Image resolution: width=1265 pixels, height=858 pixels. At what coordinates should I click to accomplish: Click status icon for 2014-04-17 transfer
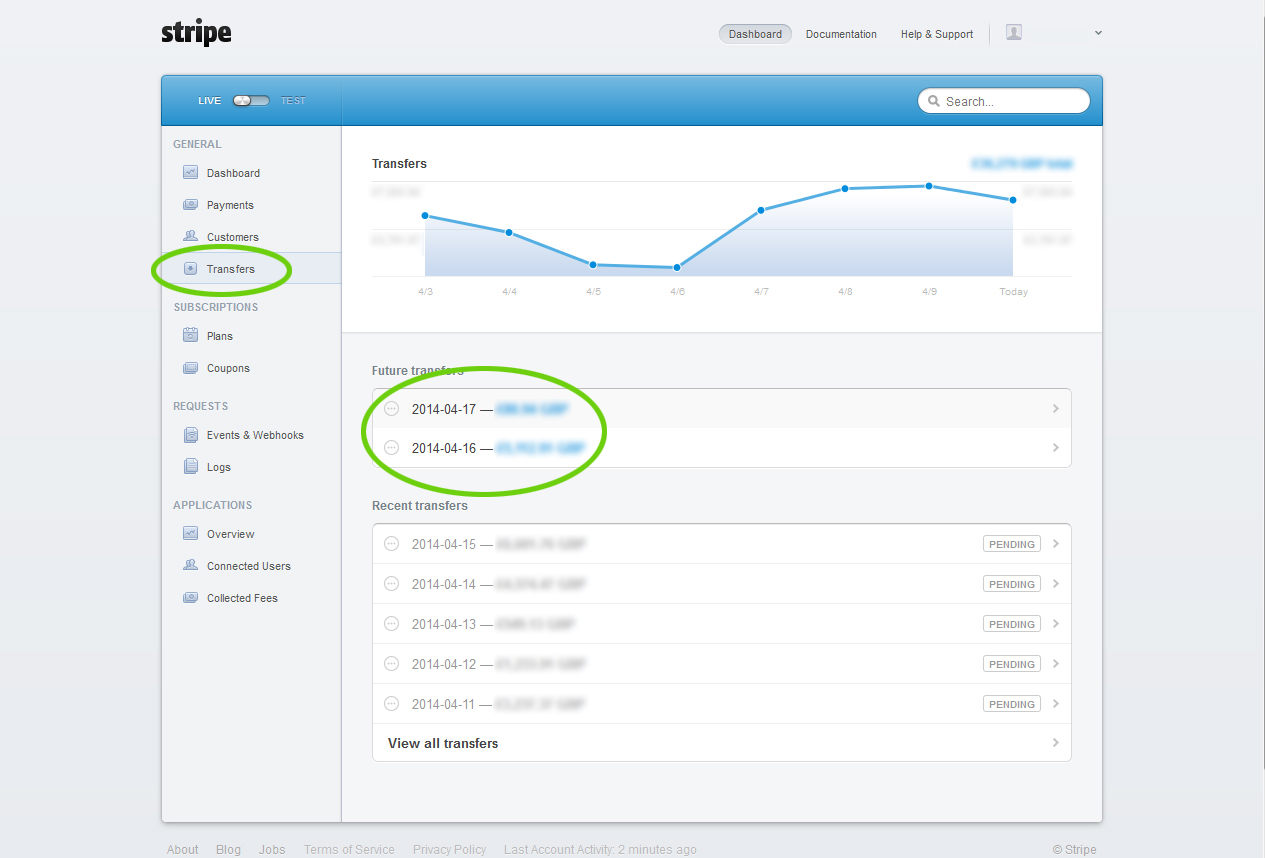[392, 408]
